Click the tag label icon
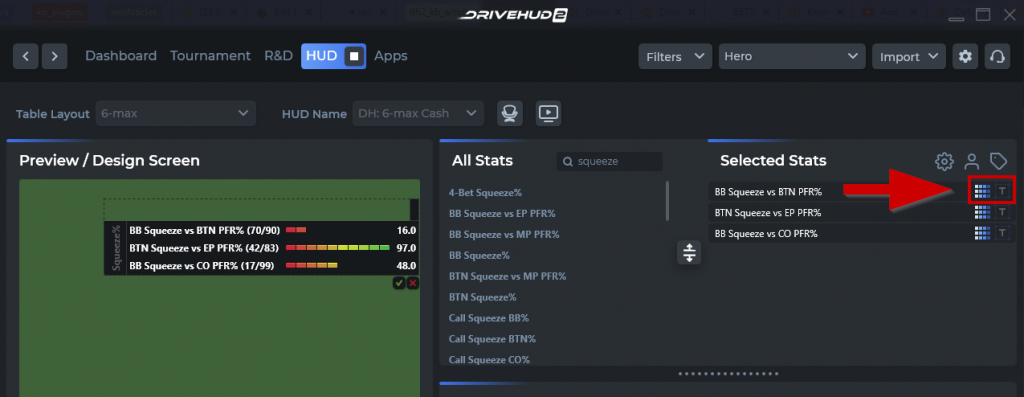This screenshot has width=1024, height=397. point(998,161)
